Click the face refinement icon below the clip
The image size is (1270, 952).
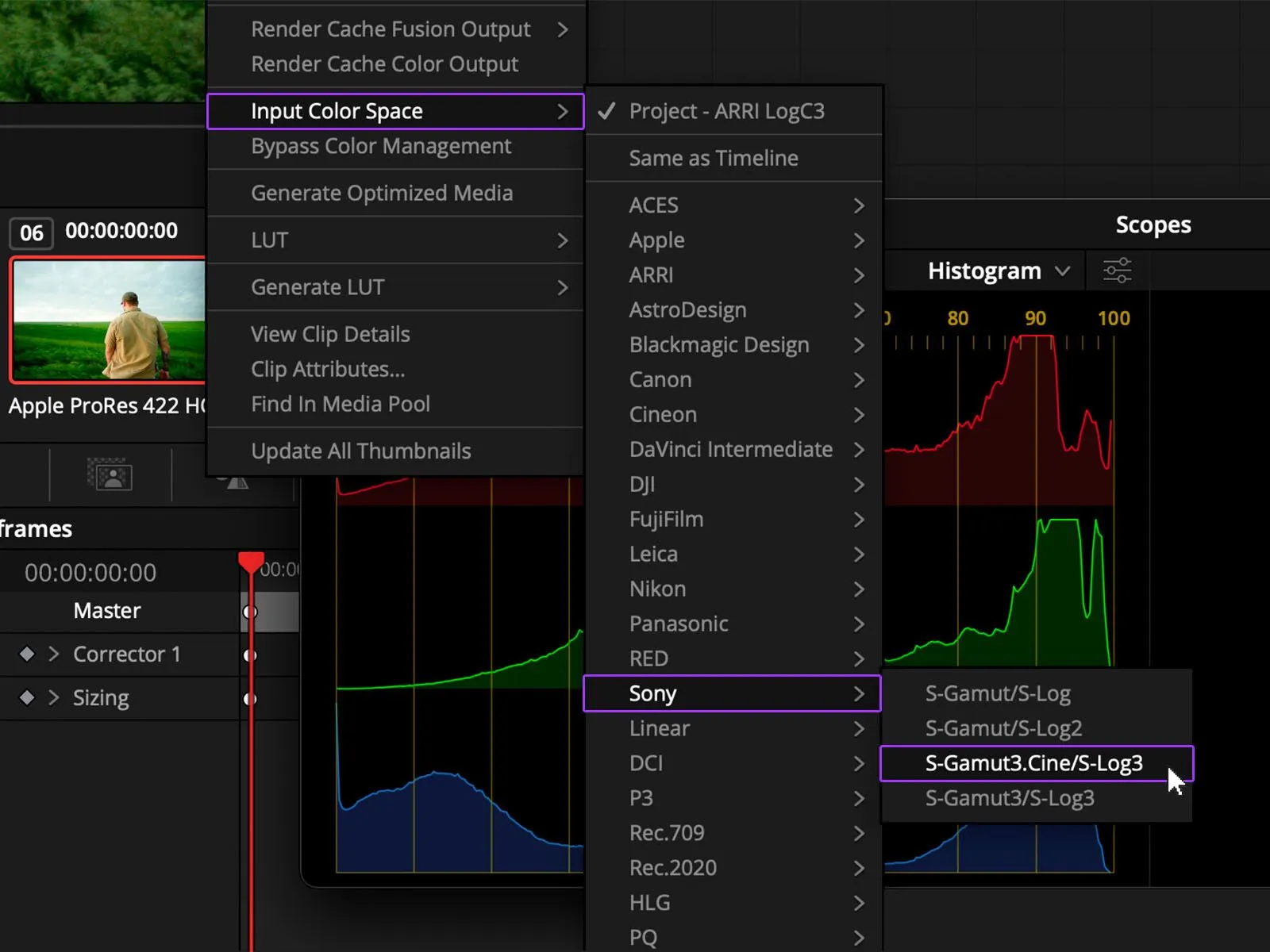[110, 474]
